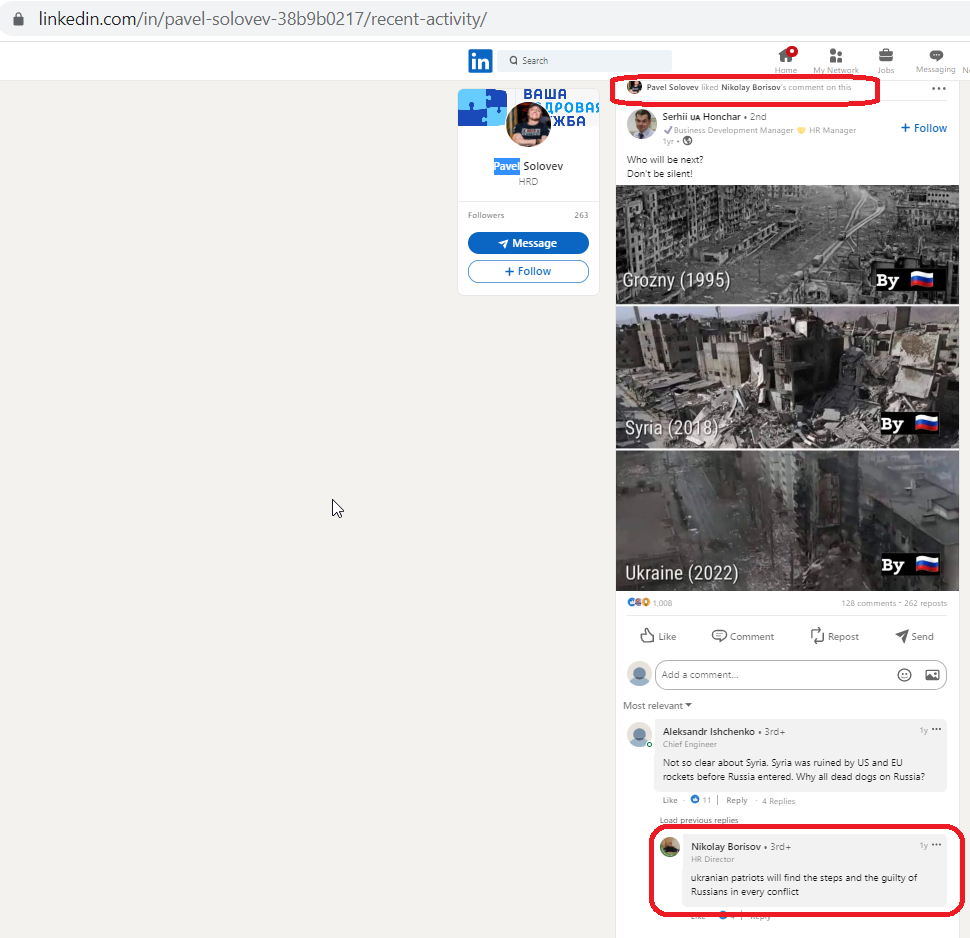
Task: Click the lock icon in address bar
Action: point(19,19)
